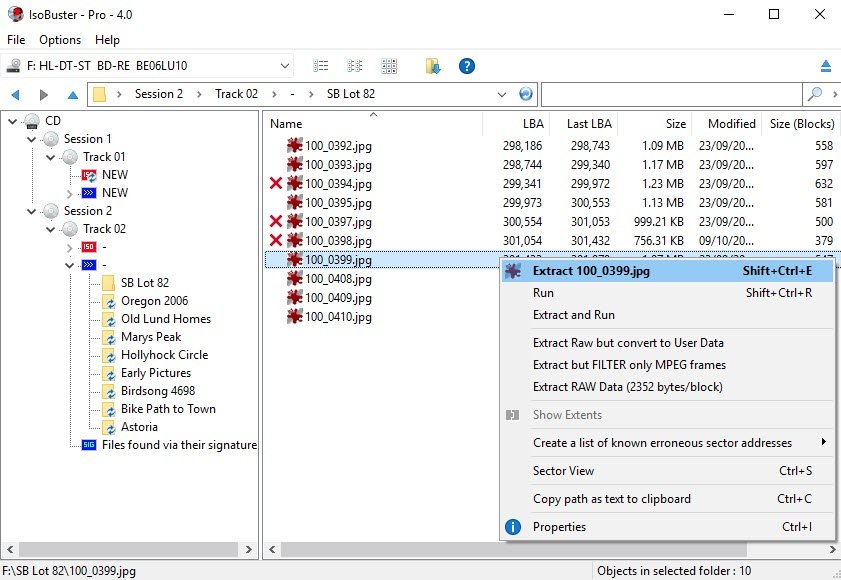Select file 100_0408.jpg
The width and height of the screenshot is (841, 580).
pos(338,279)
